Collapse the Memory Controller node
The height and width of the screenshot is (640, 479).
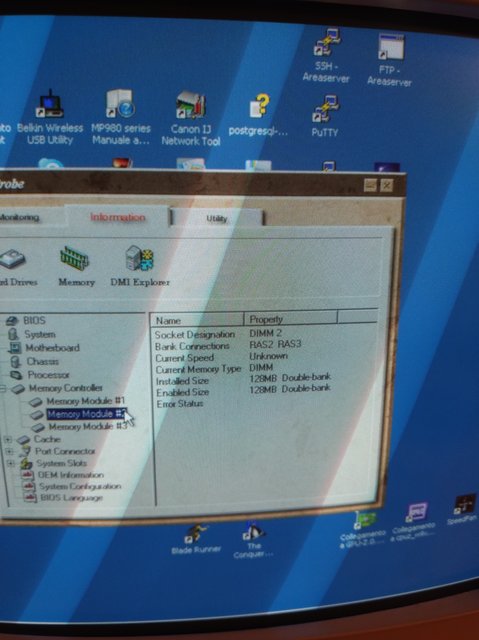[x=2, y=388]
